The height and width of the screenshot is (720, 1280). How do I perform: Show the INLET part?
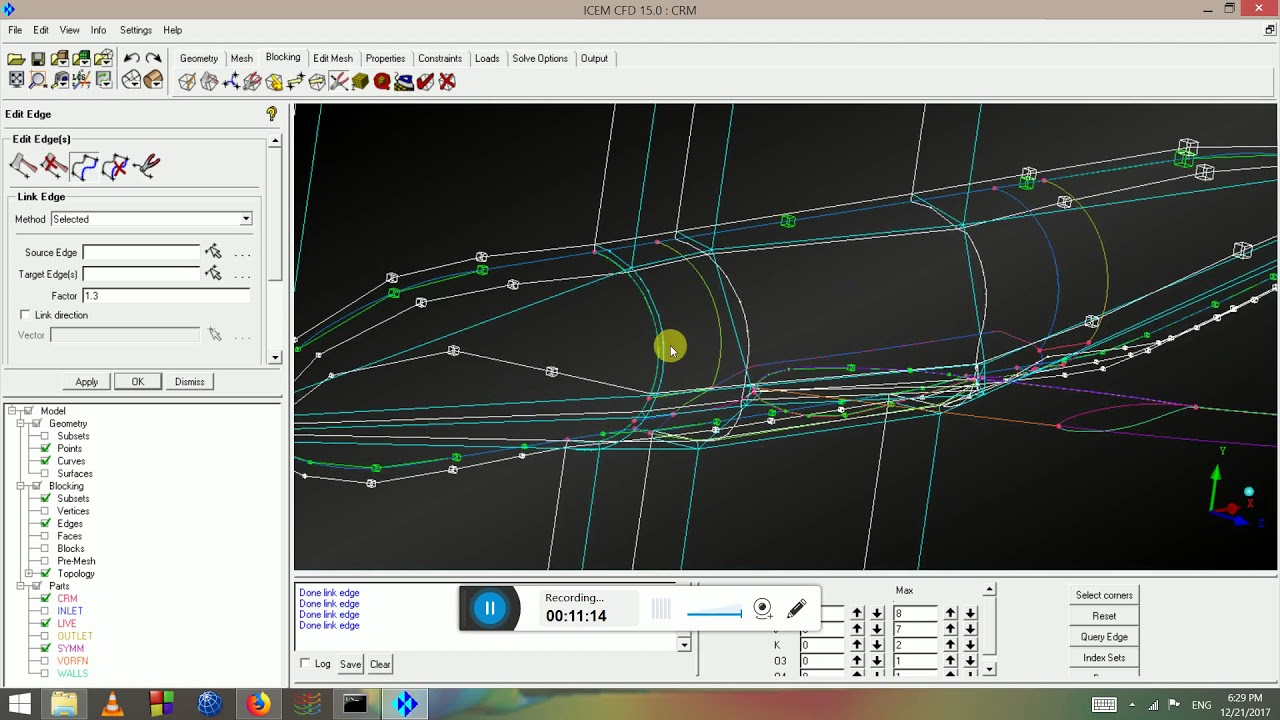pyautogui.click(x=45, y=611)
